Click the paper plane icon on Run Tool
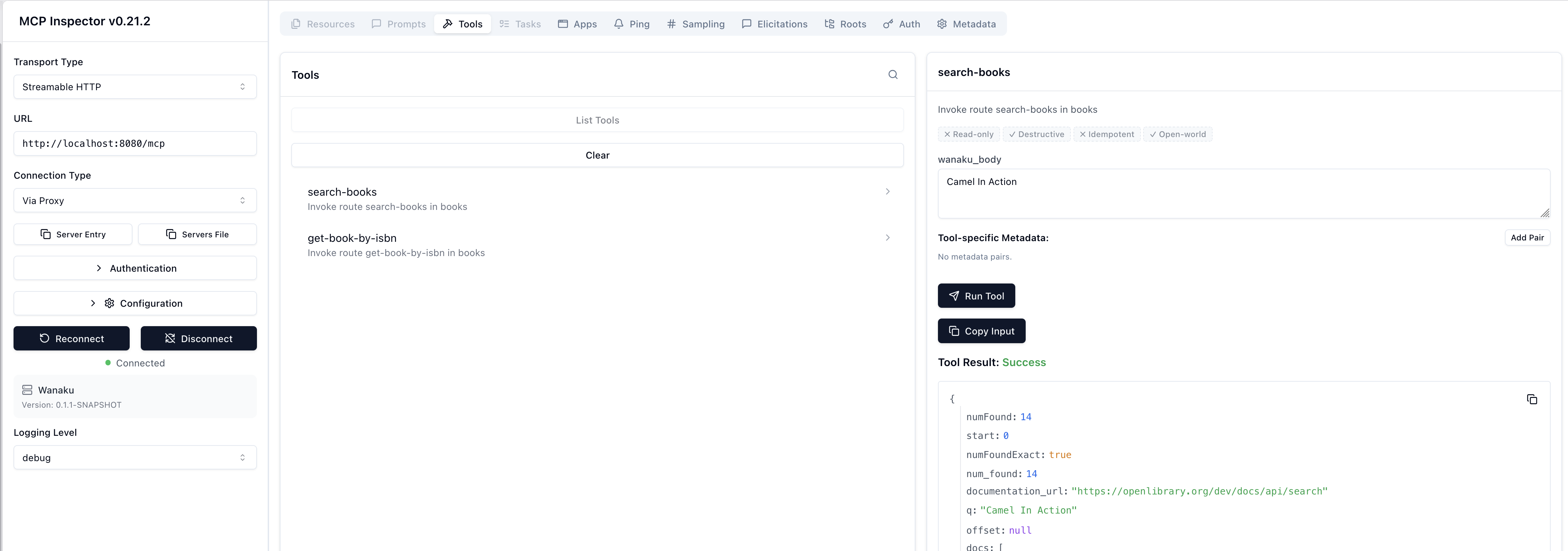The image size is (1568, 551). coord(954,296)
